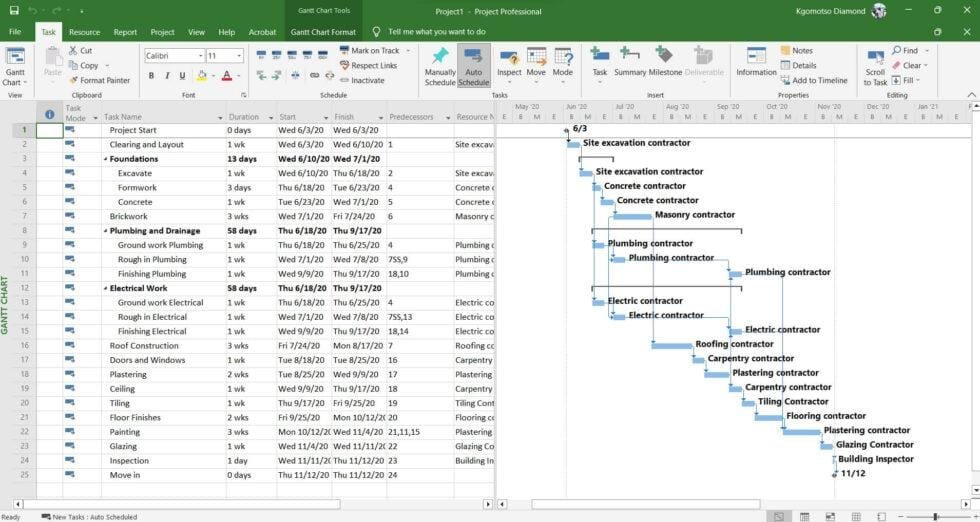
Task: Open the File menu
Action: [x=15, y=32]
